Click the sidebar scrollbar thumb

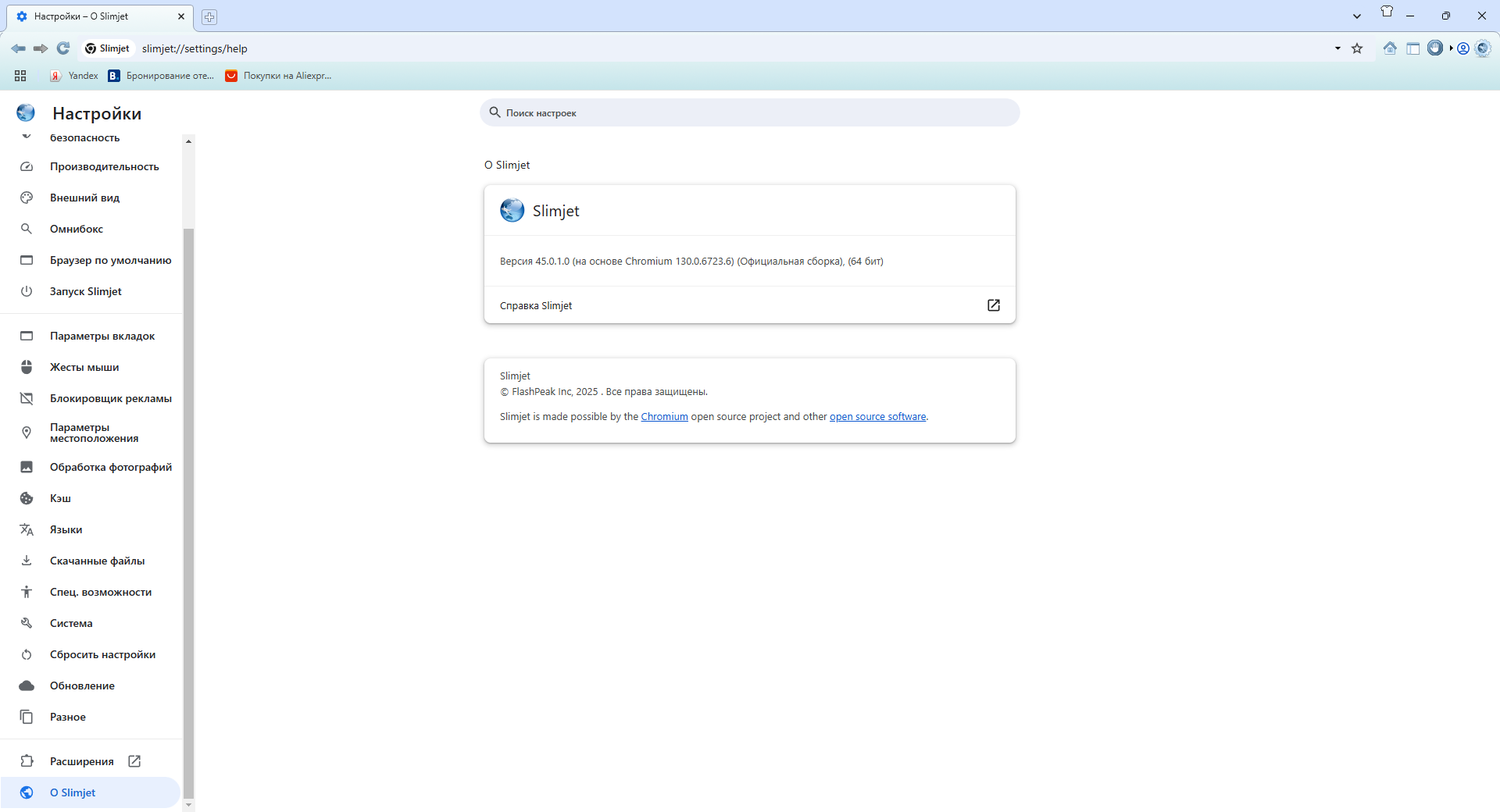coord(188,514)
